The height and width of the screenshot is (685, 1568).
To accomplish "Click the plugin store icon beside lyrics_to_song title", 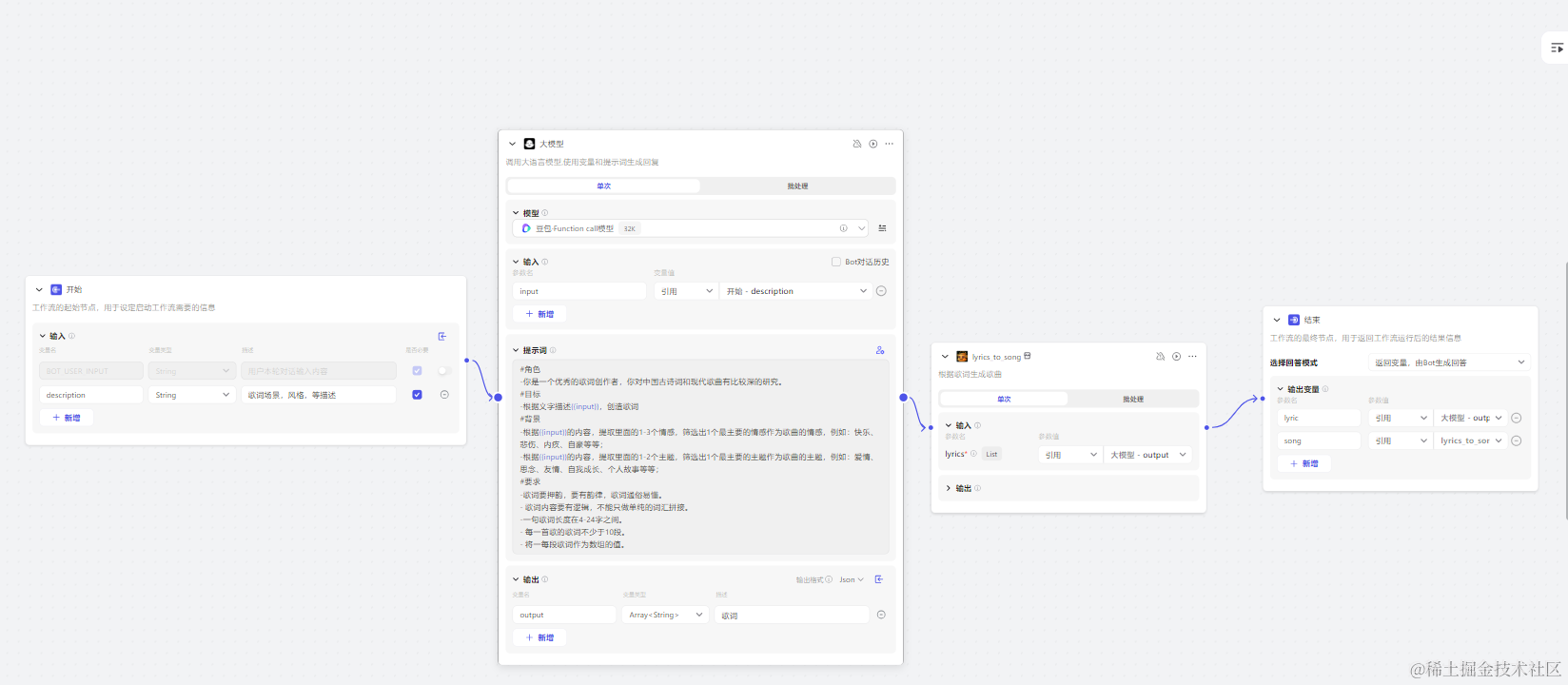I will click(x=1028, y=357).
